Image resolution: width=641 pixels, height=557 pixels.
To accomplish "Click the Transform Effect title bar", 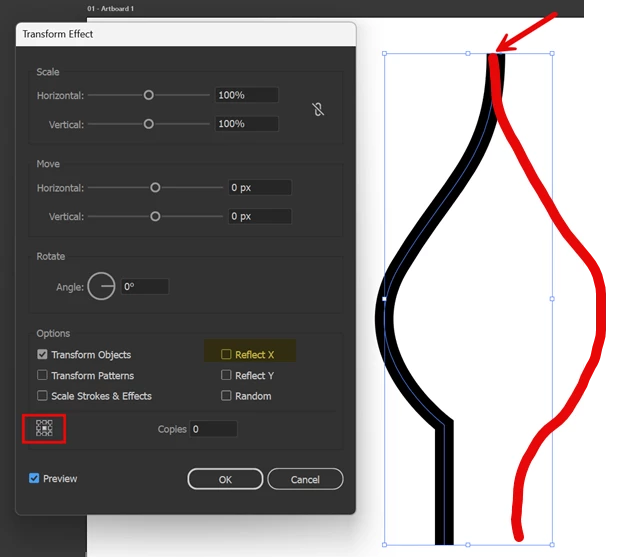I will coord(186,34).
